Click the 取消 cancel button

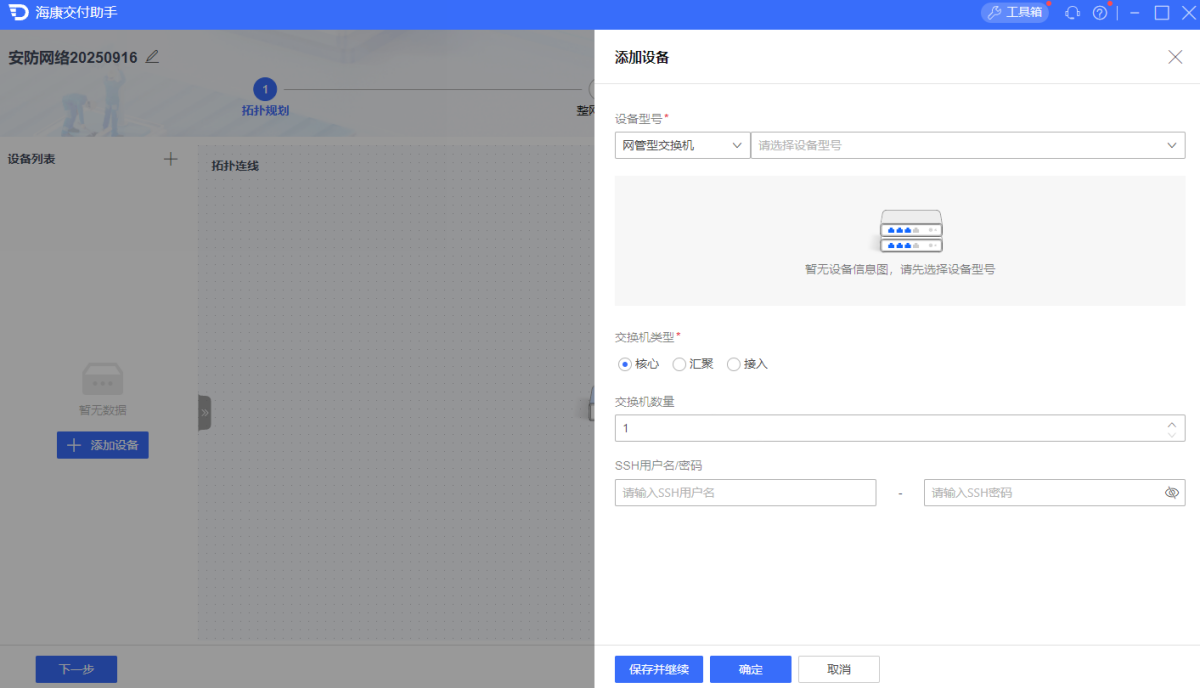[838, 669]
